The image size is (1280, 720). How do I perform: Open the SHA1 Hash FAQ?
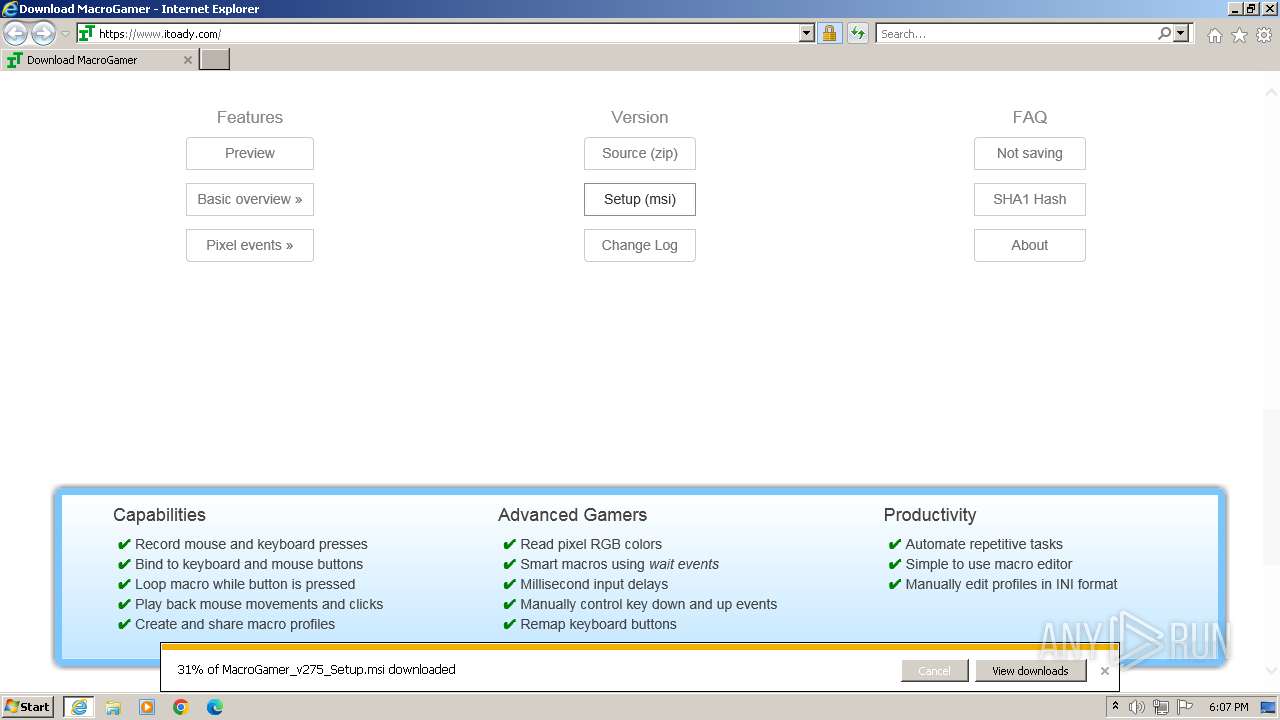click(x=1030, y=199)
